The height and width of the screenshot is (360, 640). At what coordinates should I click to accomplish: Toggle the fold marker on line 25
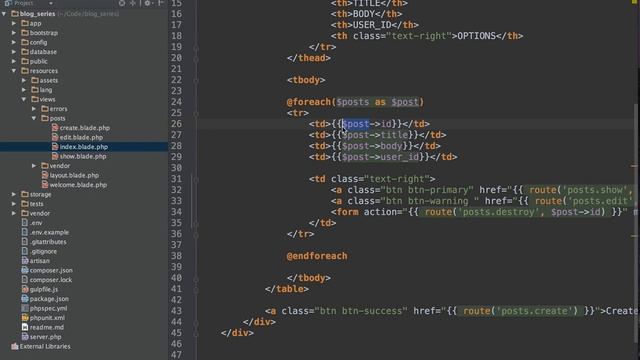196,113
